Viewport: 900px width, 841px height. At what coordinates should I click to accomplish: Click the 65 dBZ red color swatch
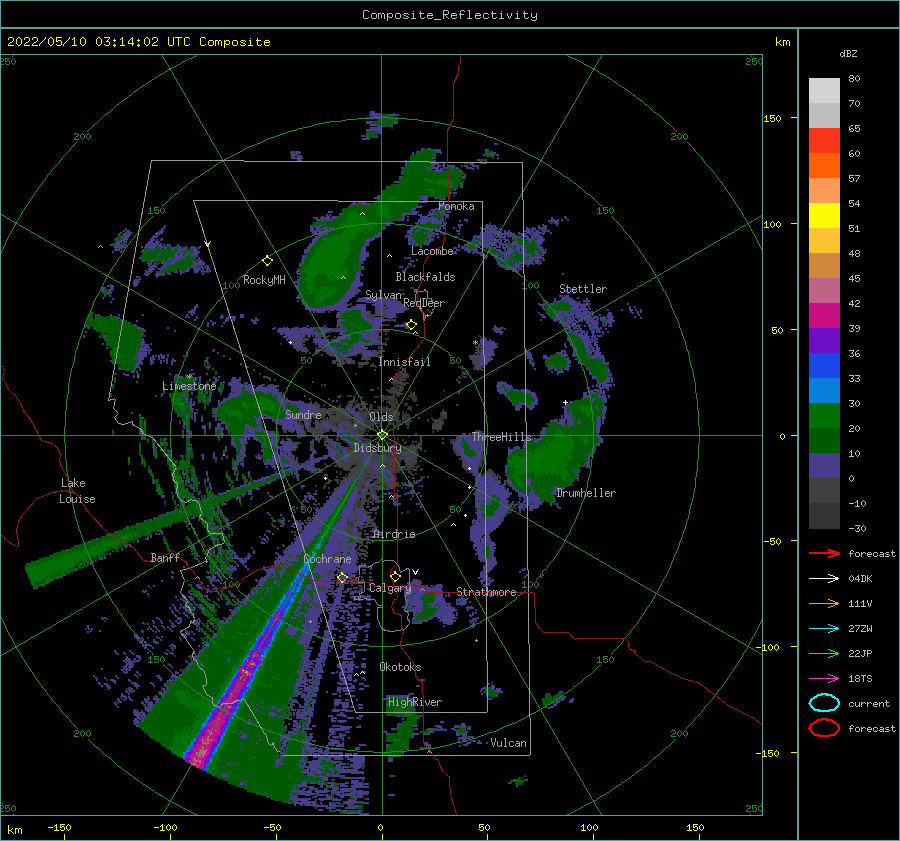tap(824, 141)
